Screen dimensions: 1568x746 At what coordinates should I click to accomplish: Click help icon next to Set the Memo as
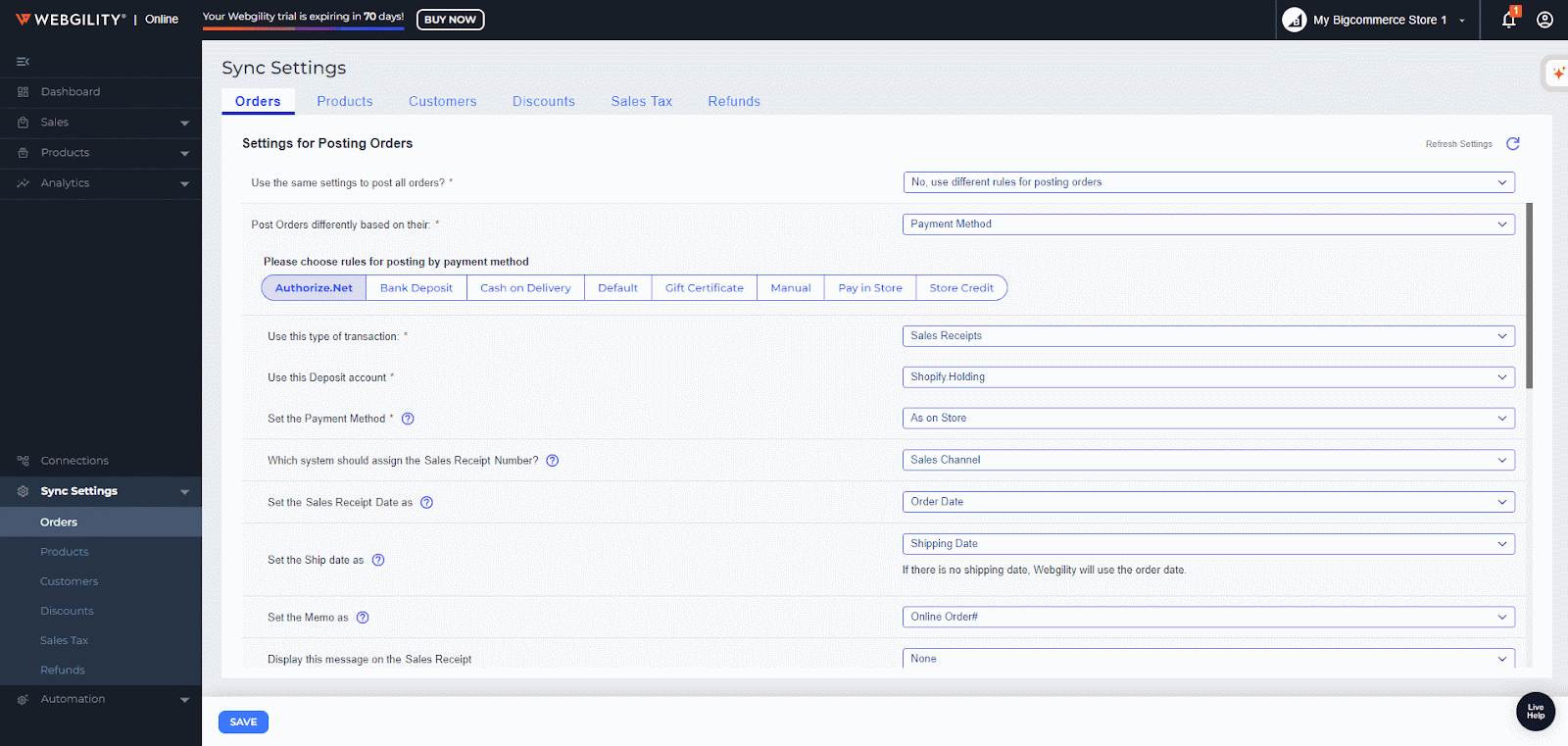click(363, 618)
